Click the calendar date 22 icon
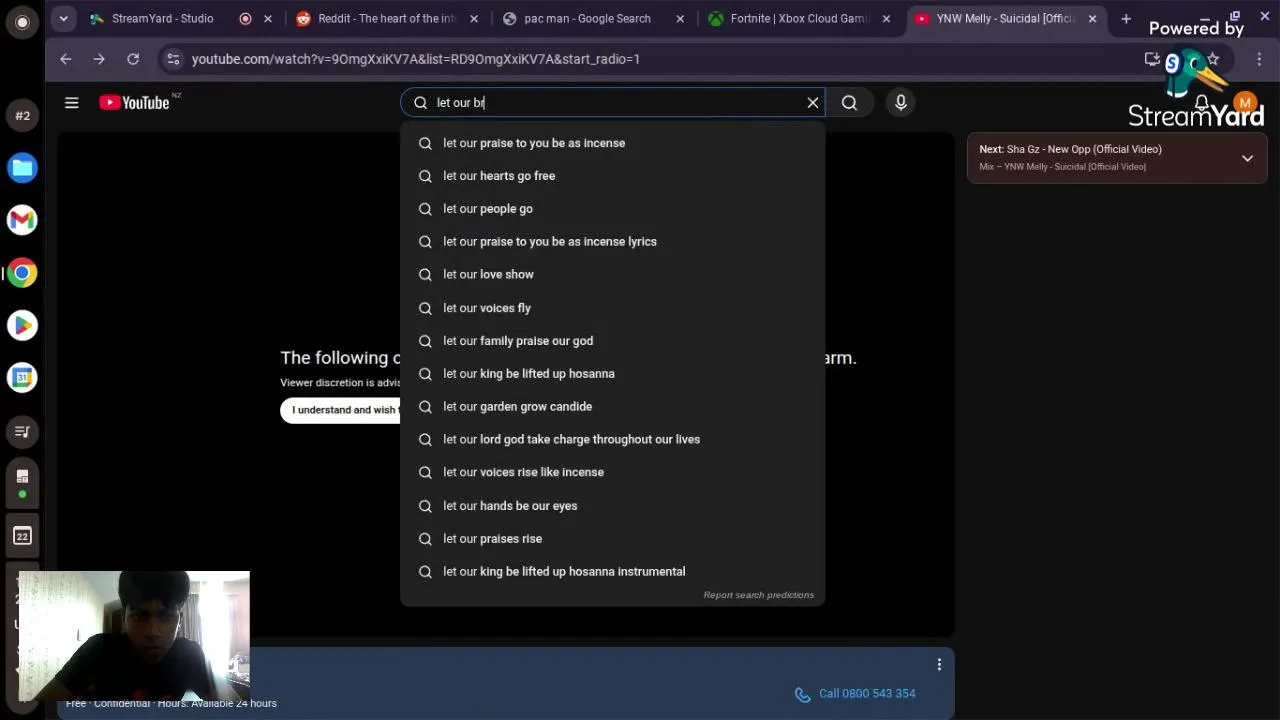 22,536
